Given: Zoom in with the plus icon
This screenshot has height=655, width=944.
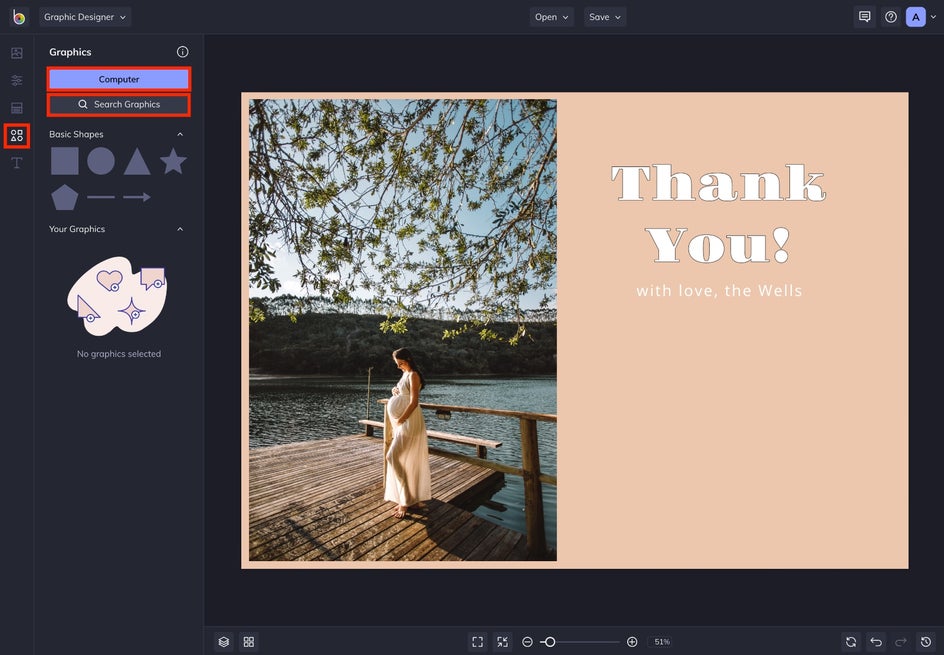Looking at the screenshot, I should tap(632, 642).
